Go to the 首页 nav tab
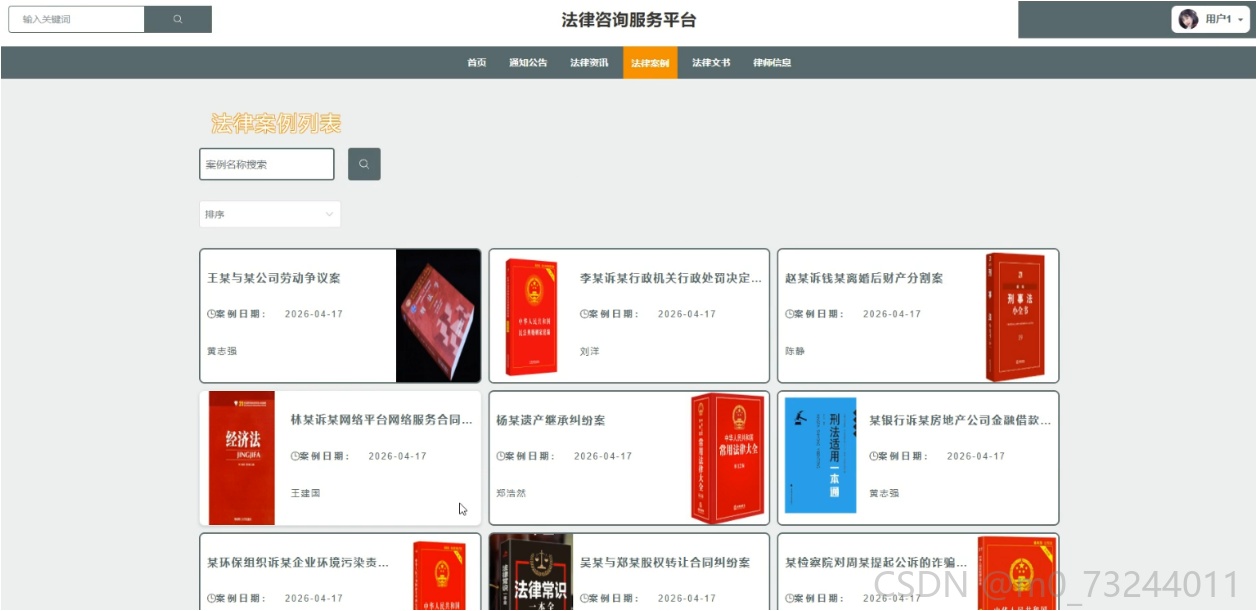1257x611 pixels. tap(477, 63)
